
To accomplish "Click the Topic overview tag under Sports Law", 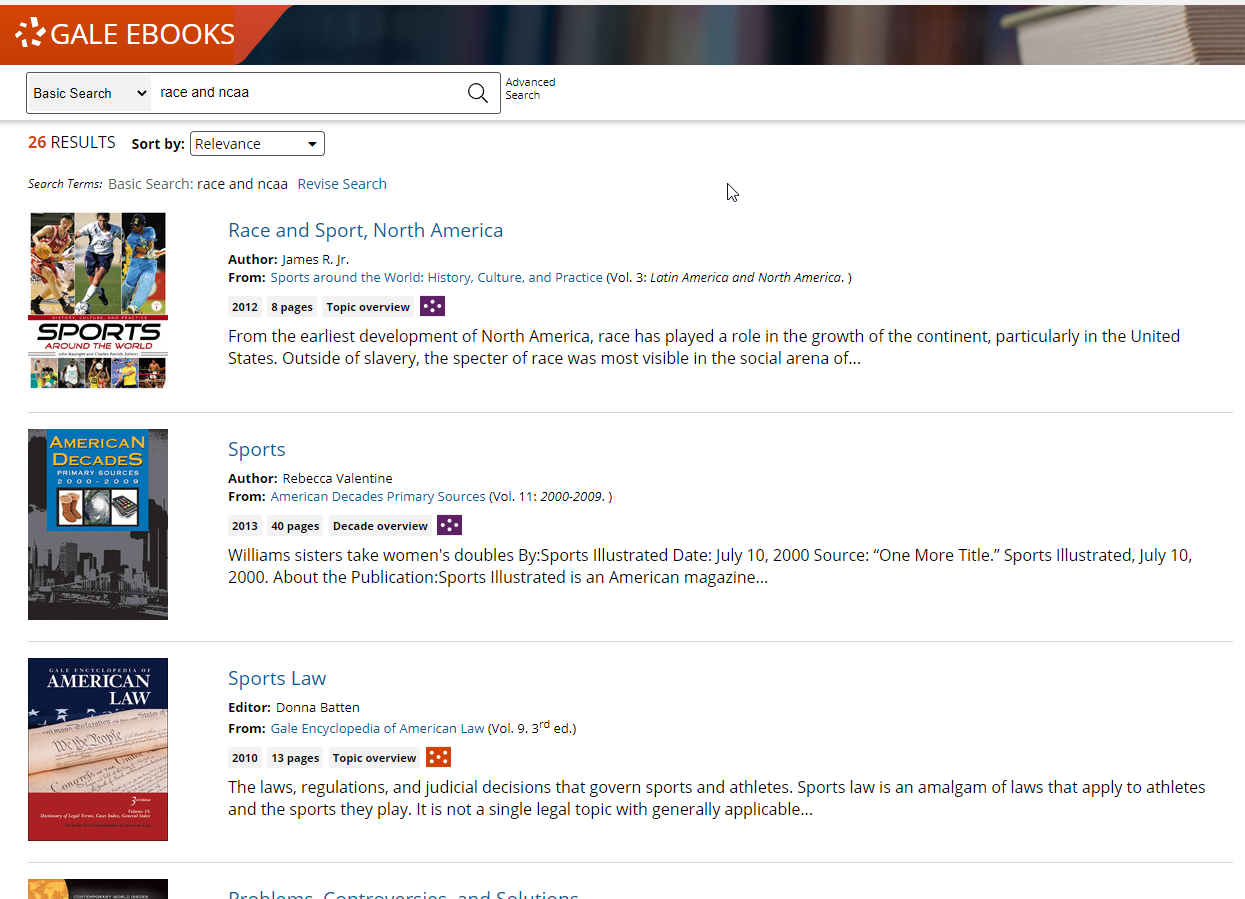I will point(374,758).
